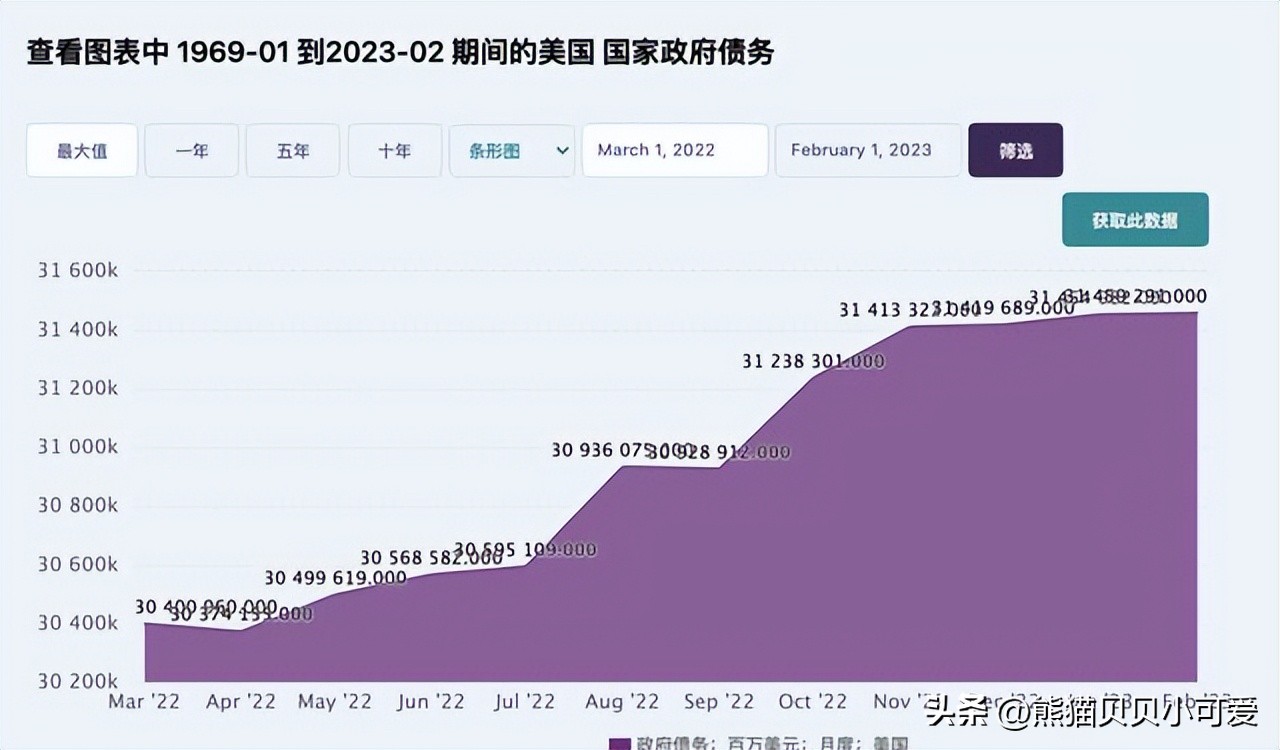
Task: Click the chart peak near Feb '23
Action: (1190, 315)
